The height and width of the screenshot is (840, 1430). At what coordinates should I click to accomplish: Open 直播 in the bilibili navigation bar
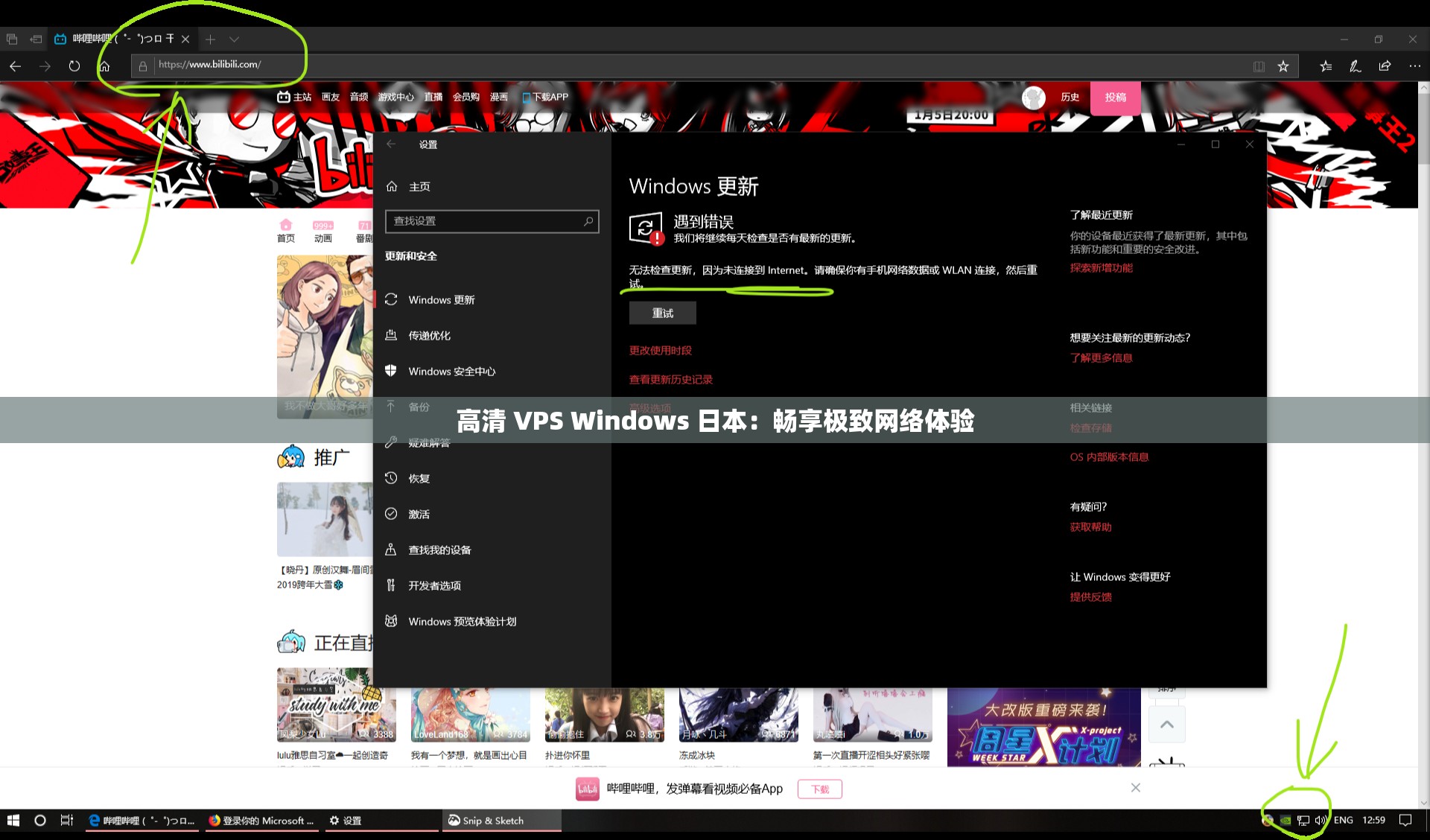point(434,97)
